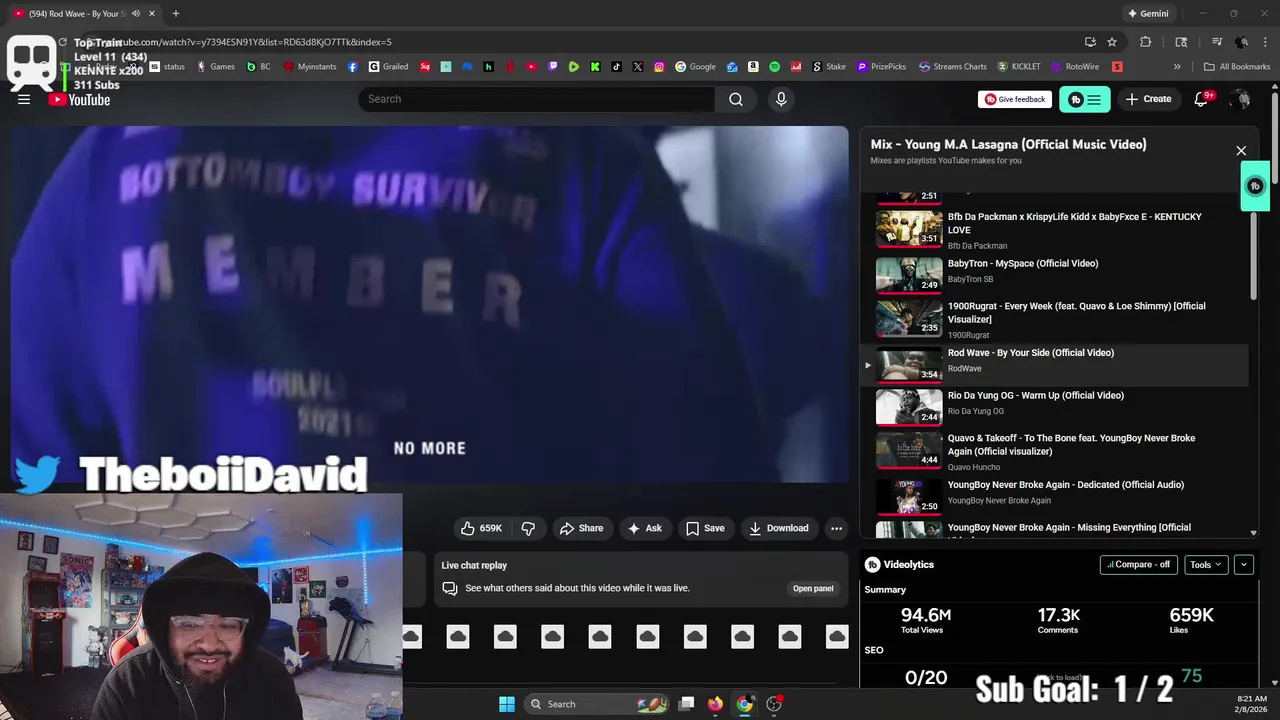This screenshot has width=1280, height=720.
Task: Open Firefox from the taskbar
Action: 715,704
